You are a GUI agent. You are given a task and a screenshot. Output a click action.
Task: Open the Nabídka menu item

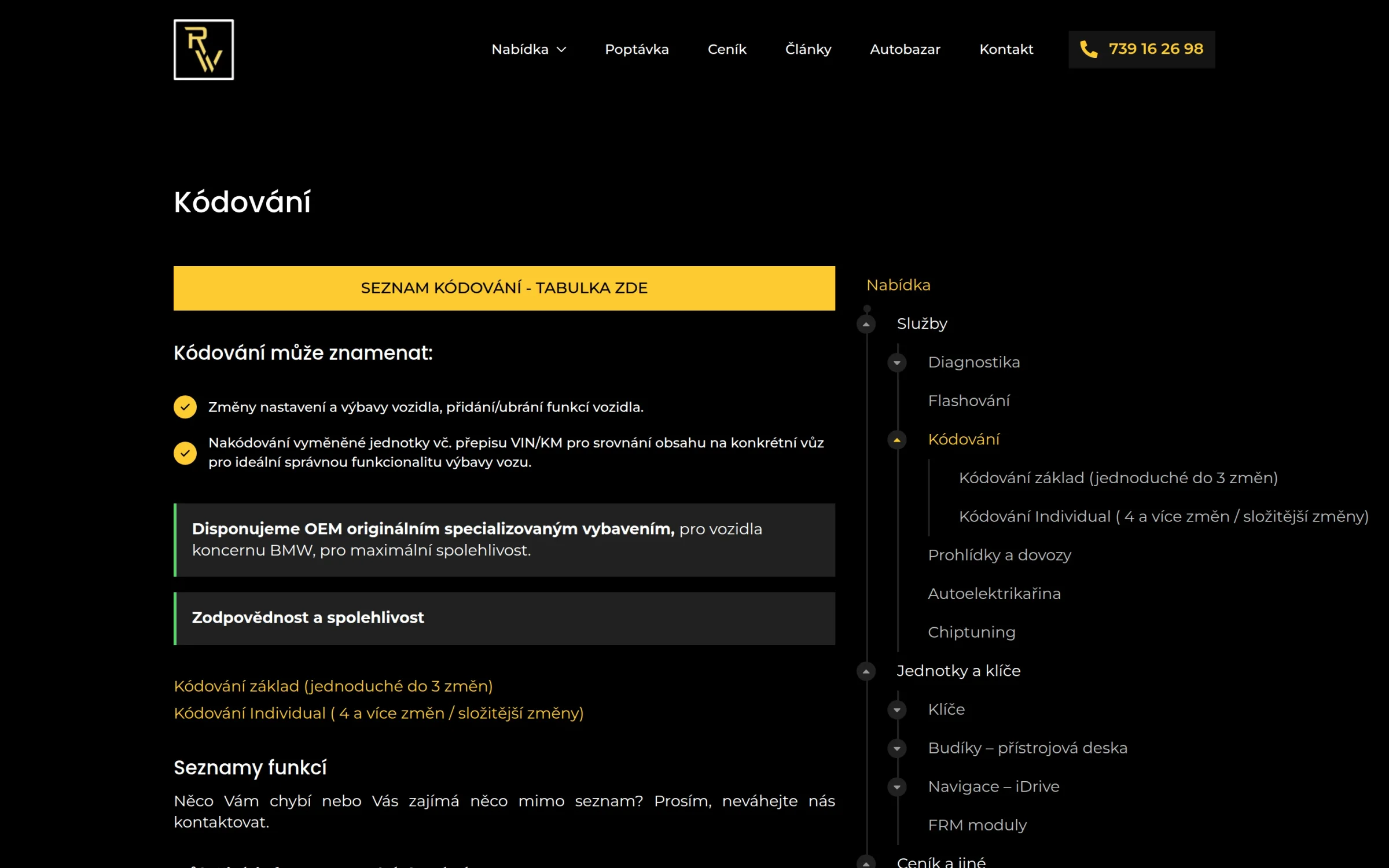pos(520,49)
